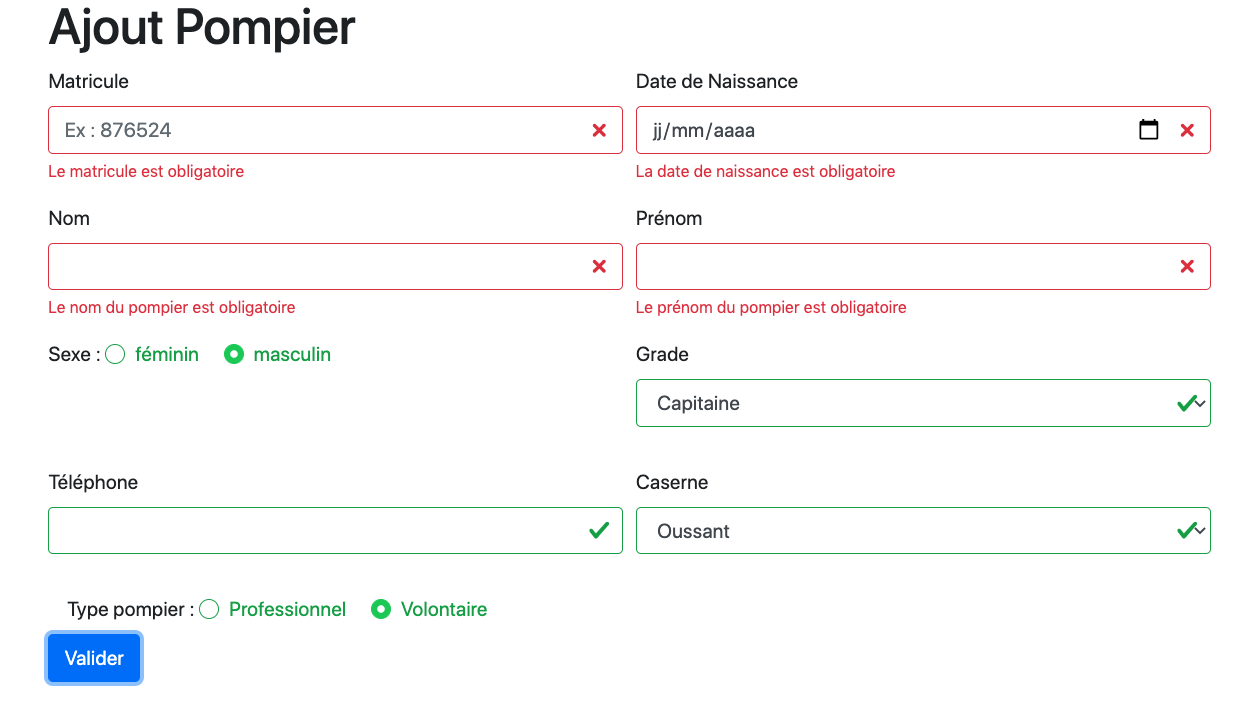Choose Volontaire as pompier type
Screen dimensions: 1251x715
coord(381,609)
